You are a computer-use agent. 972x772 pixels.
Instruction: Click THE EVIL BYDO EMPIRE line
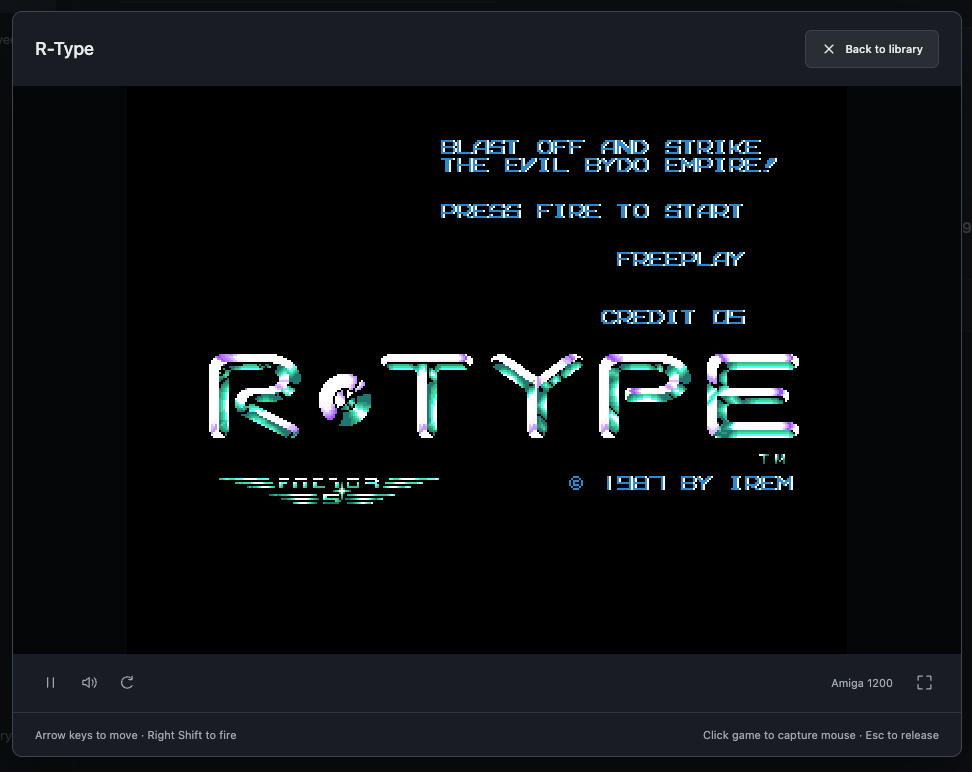pyautogui.click(x=609, y=165)
